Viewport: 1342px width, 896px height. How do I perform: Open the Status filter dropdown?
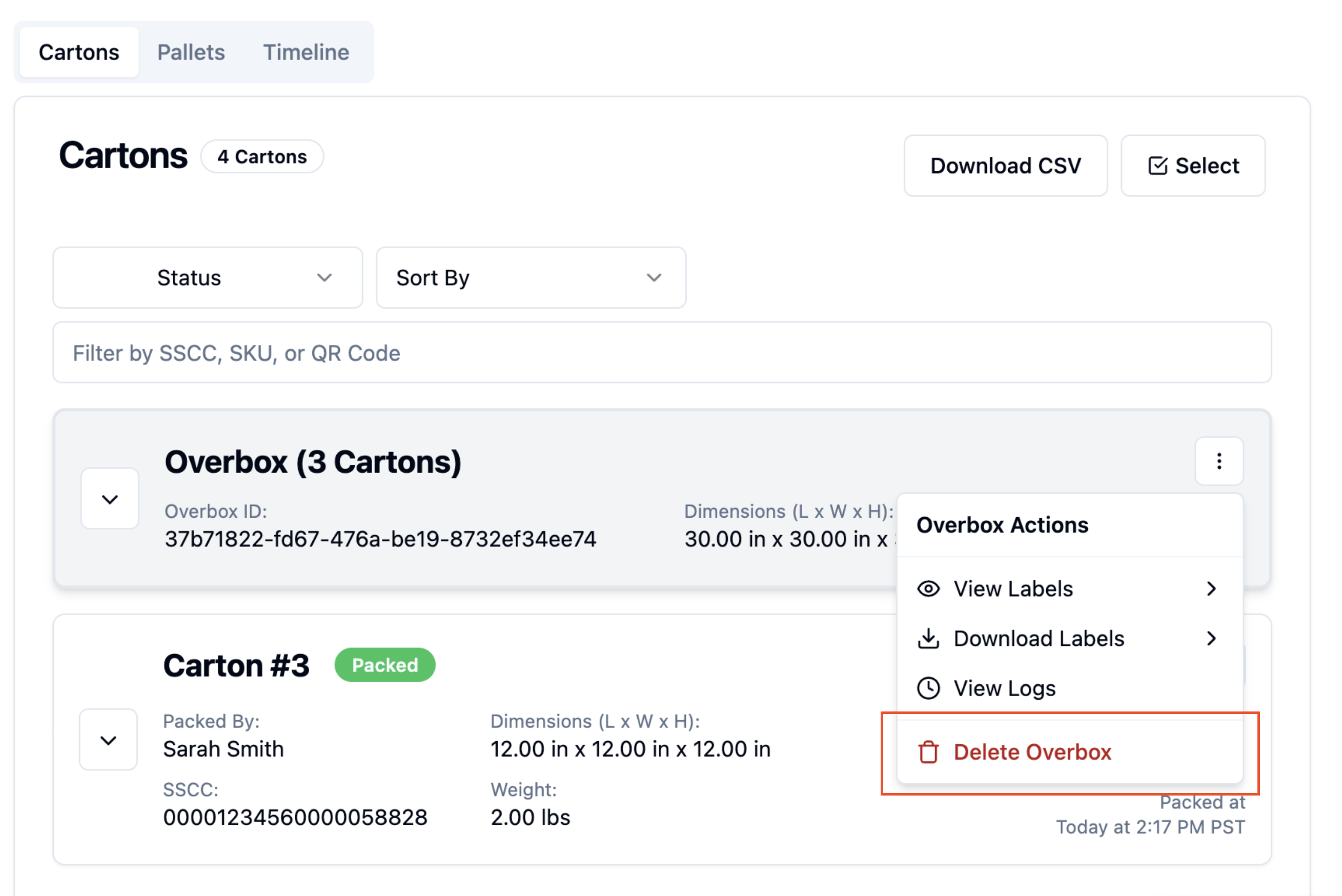coord(208,278)
